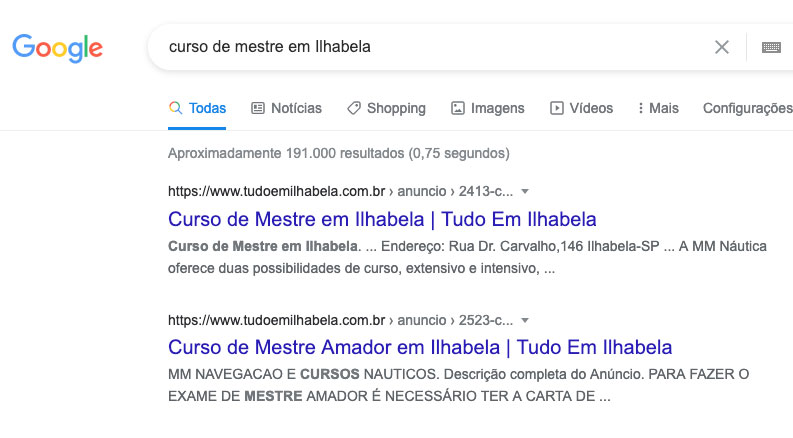Screen dimensions: 793x438
Task: Open 'Curso de Mestre Amador em Ilhabela' link
Action: (420, 348)
